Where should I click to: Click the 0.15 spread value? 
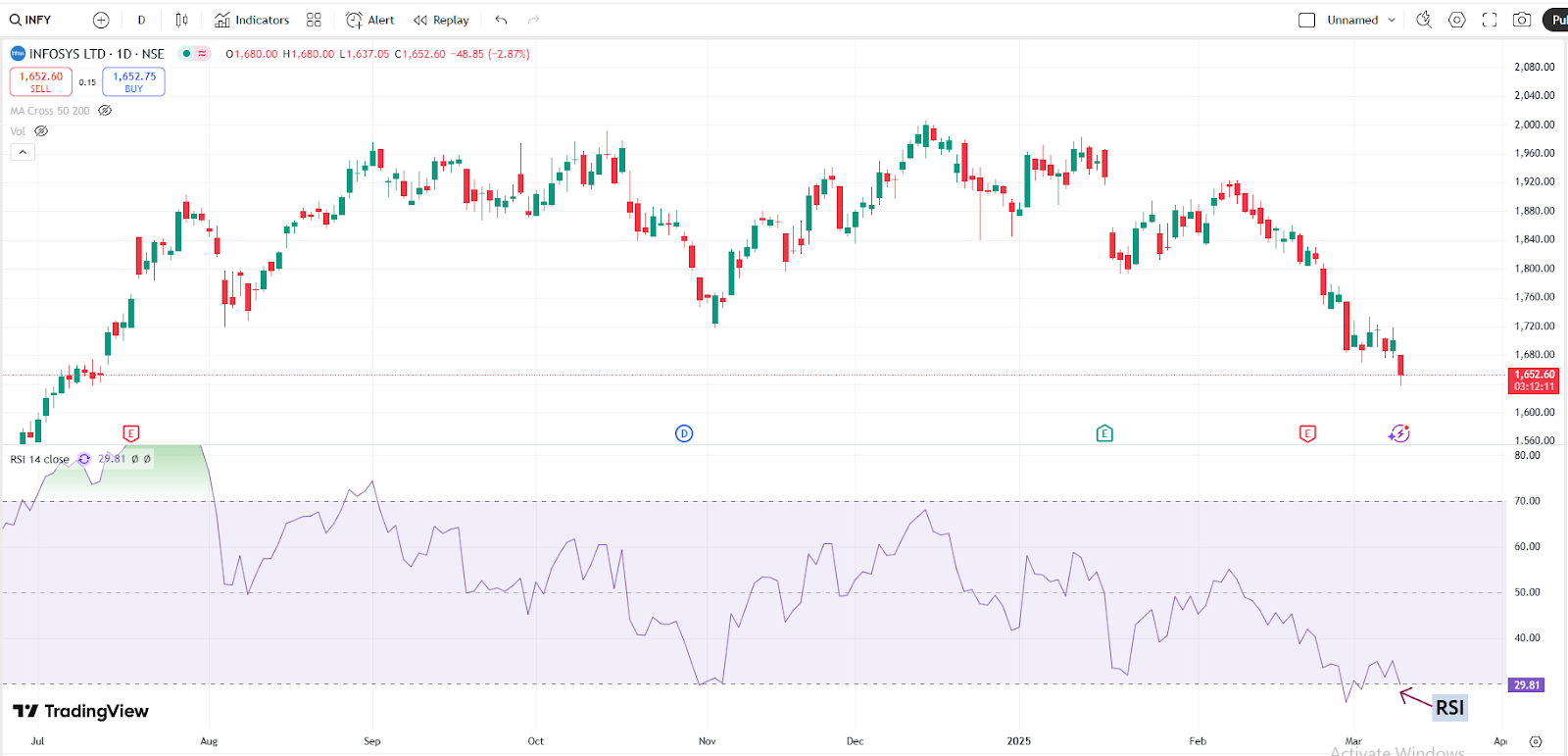87,82
